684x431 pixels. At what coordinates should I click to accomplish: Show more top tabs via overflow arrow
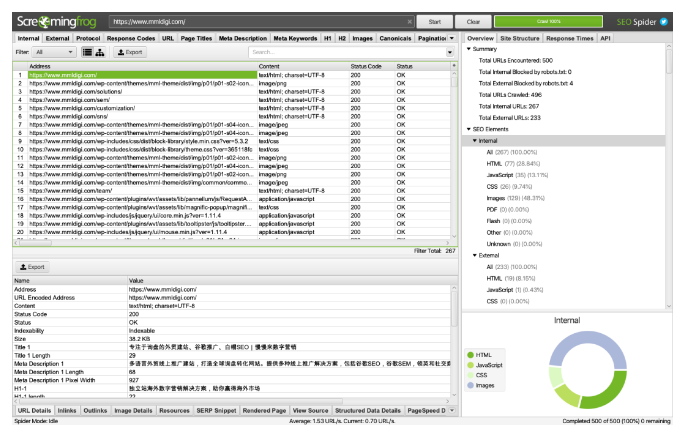coord(452,38)
